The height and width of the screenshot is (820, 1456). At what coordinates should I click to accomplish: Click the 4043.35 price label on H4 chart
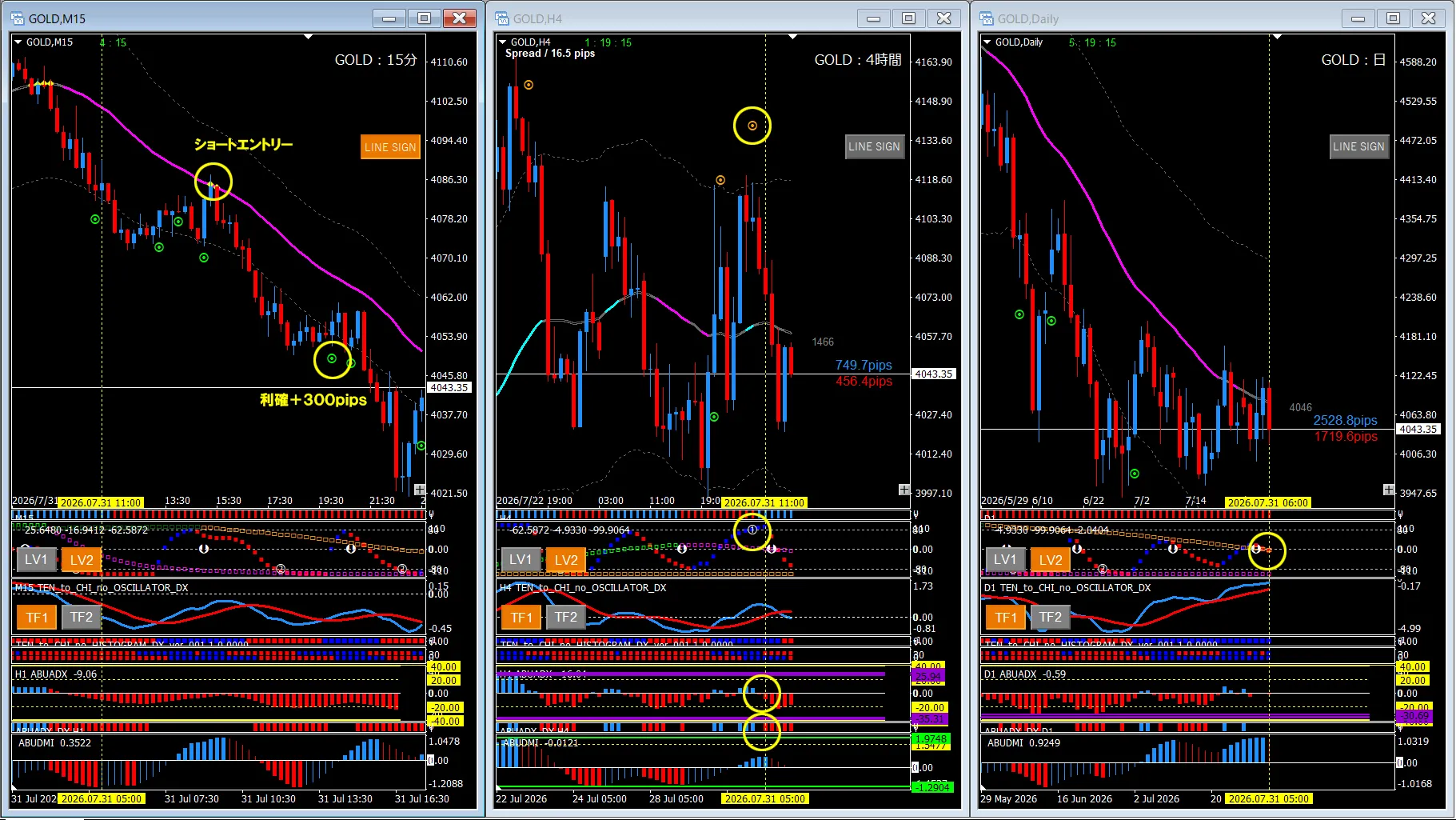[x=934, y=374]
